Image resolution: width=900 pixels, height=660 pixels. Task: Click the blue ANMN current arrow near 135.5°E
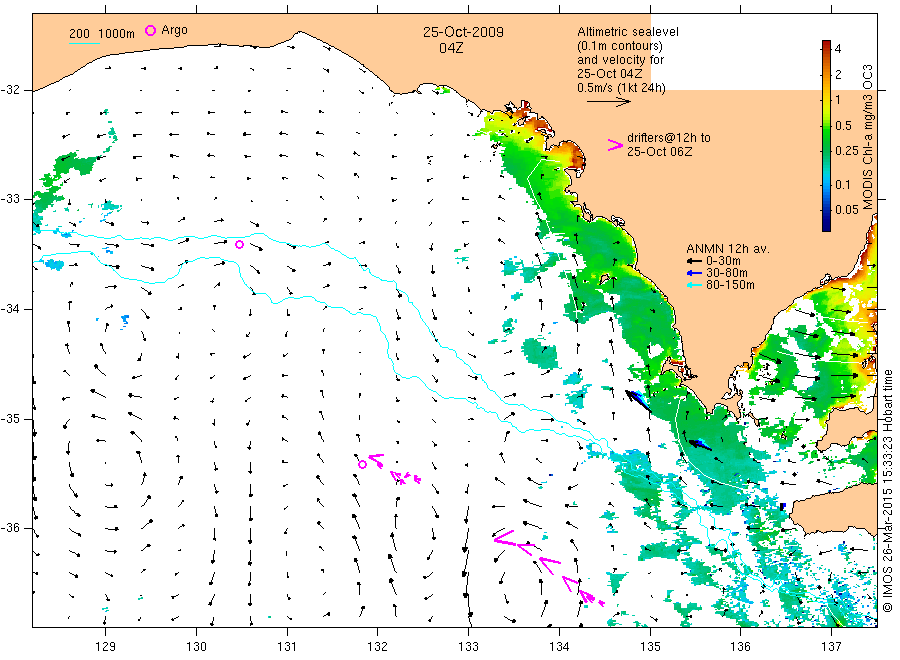pyautogui.click(x=700, y=444)
